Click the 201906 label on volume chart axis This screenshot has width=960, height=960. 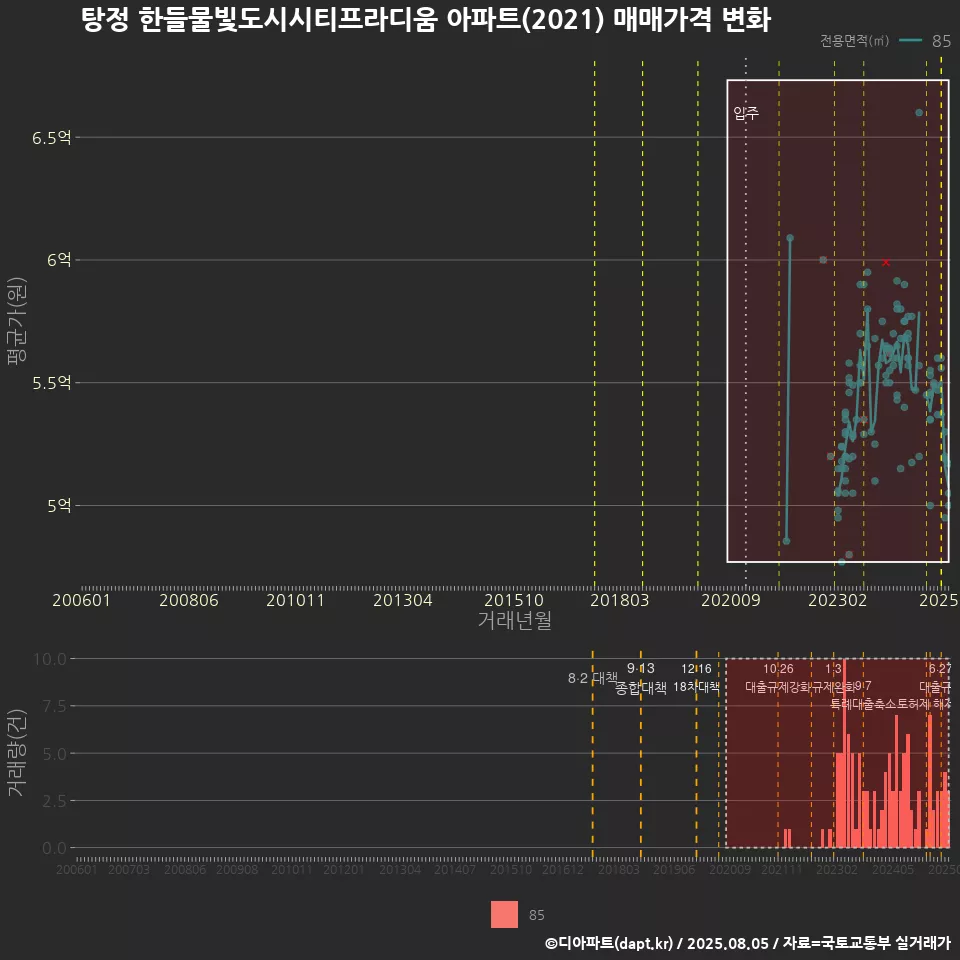point(673,869)
